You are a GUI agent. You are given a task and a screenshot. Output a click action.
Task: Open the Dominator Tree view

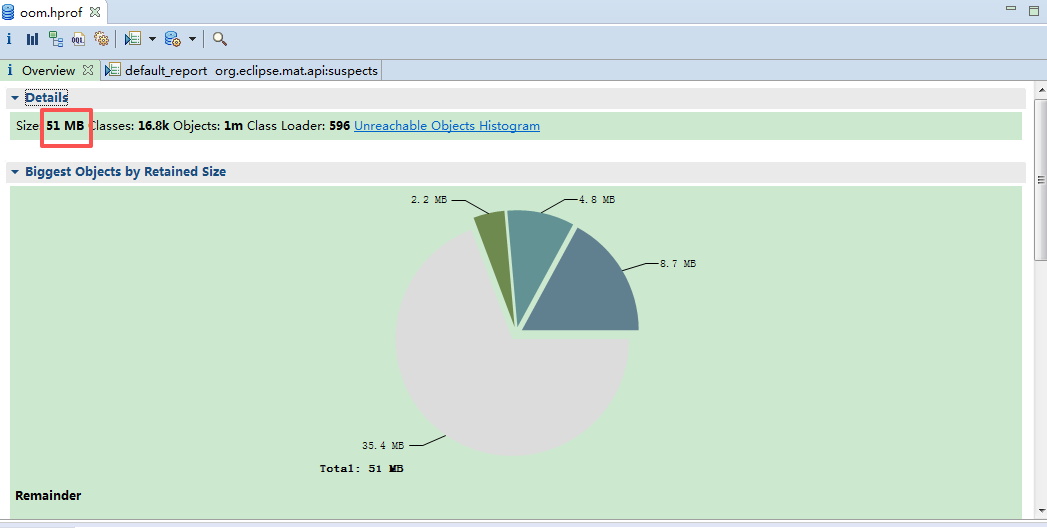[55, 39]
